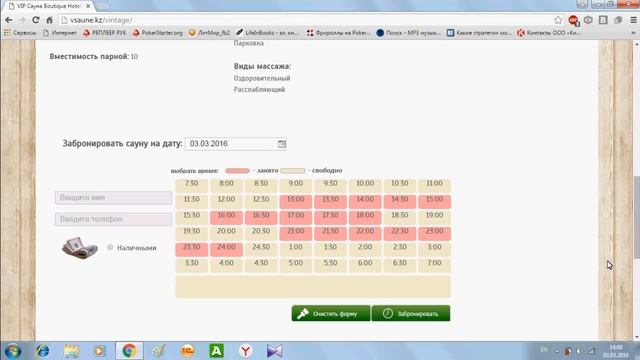Select the 7:30 time slot
The width and height of the screenshot is (640, 360).
[191, 186]
